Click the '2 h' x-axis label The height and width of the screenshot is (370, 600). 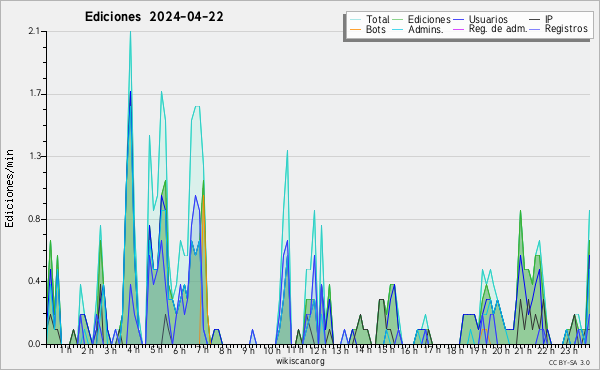pos(87,350)
